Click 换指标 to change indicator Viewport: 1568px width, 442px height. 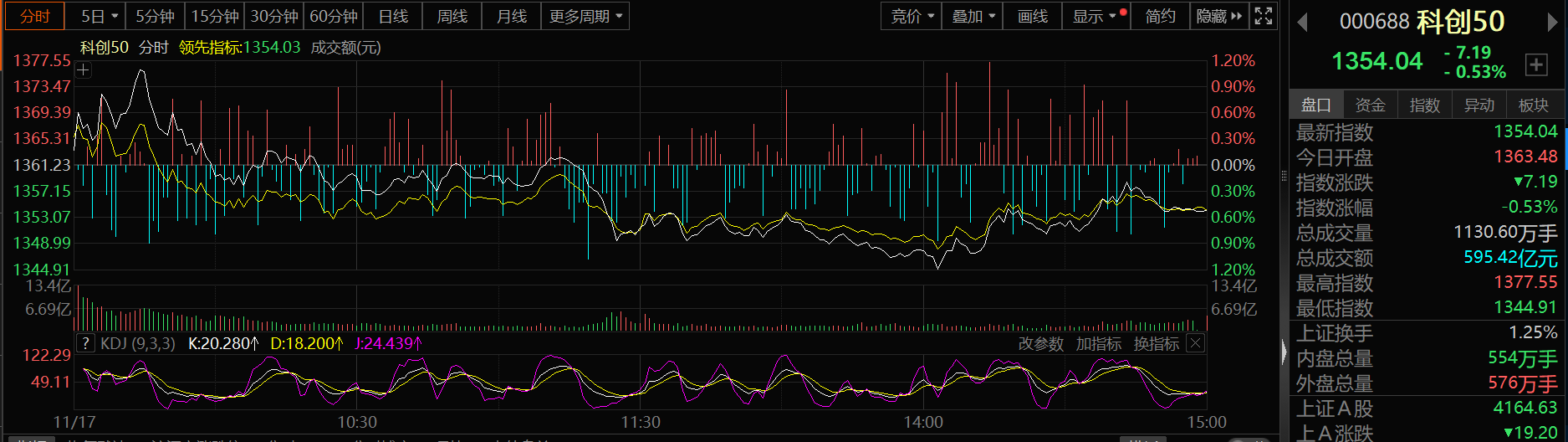1156,344
